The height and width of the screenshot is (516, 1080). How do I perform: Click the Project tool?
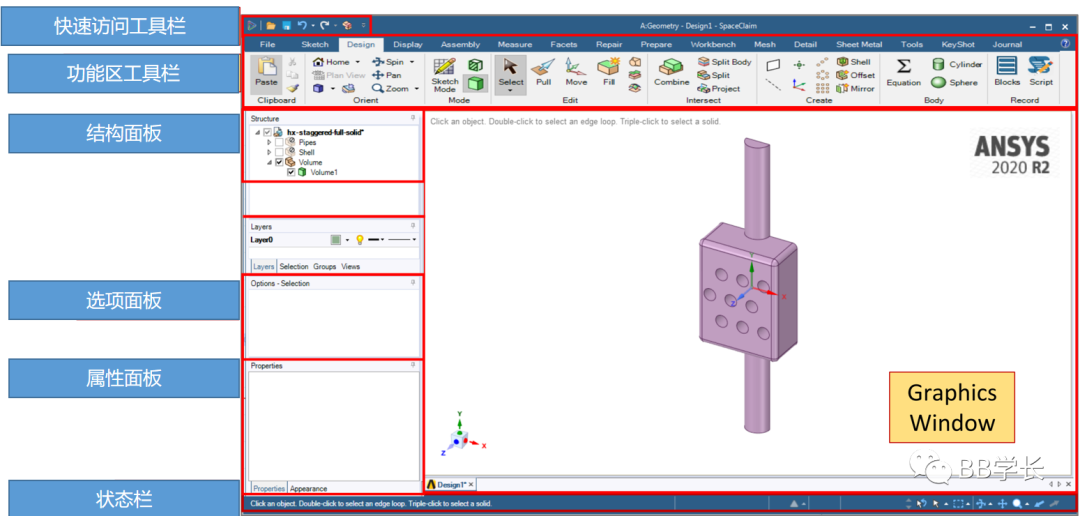[x=719, y=88]
